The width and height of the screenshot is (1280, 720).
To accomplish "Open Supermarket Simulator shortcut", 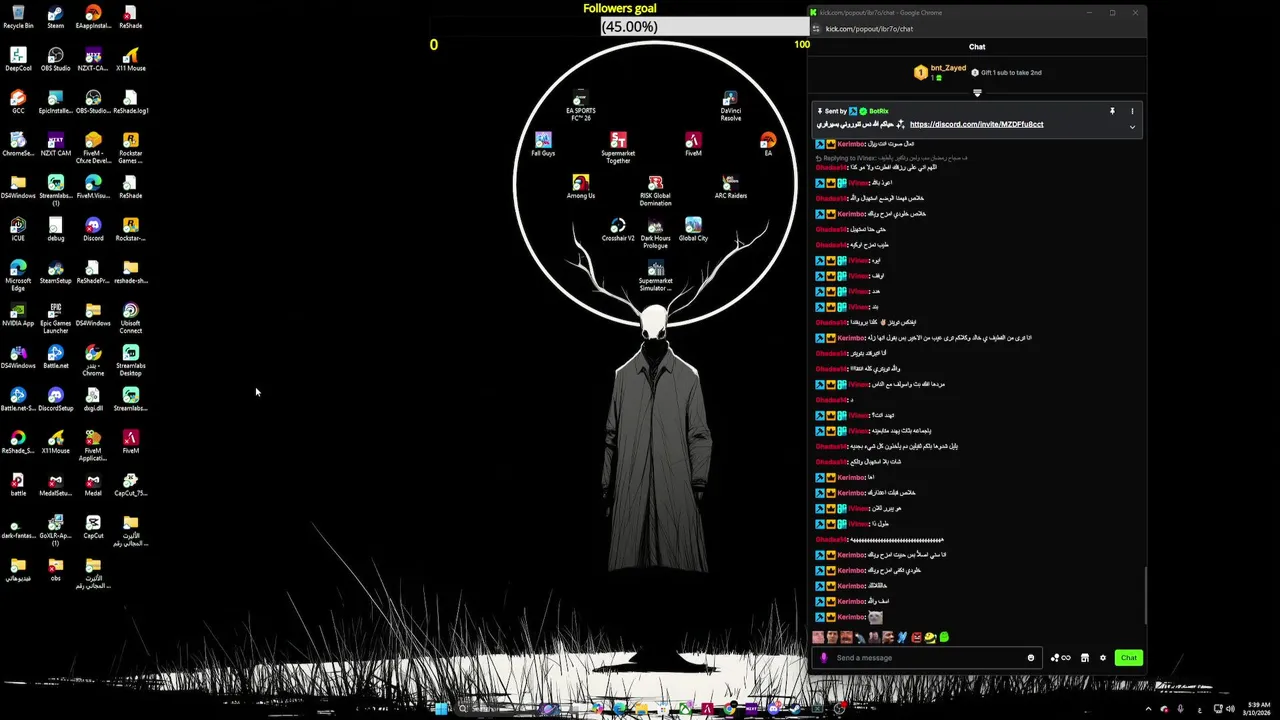I will [x=656, y=275].
